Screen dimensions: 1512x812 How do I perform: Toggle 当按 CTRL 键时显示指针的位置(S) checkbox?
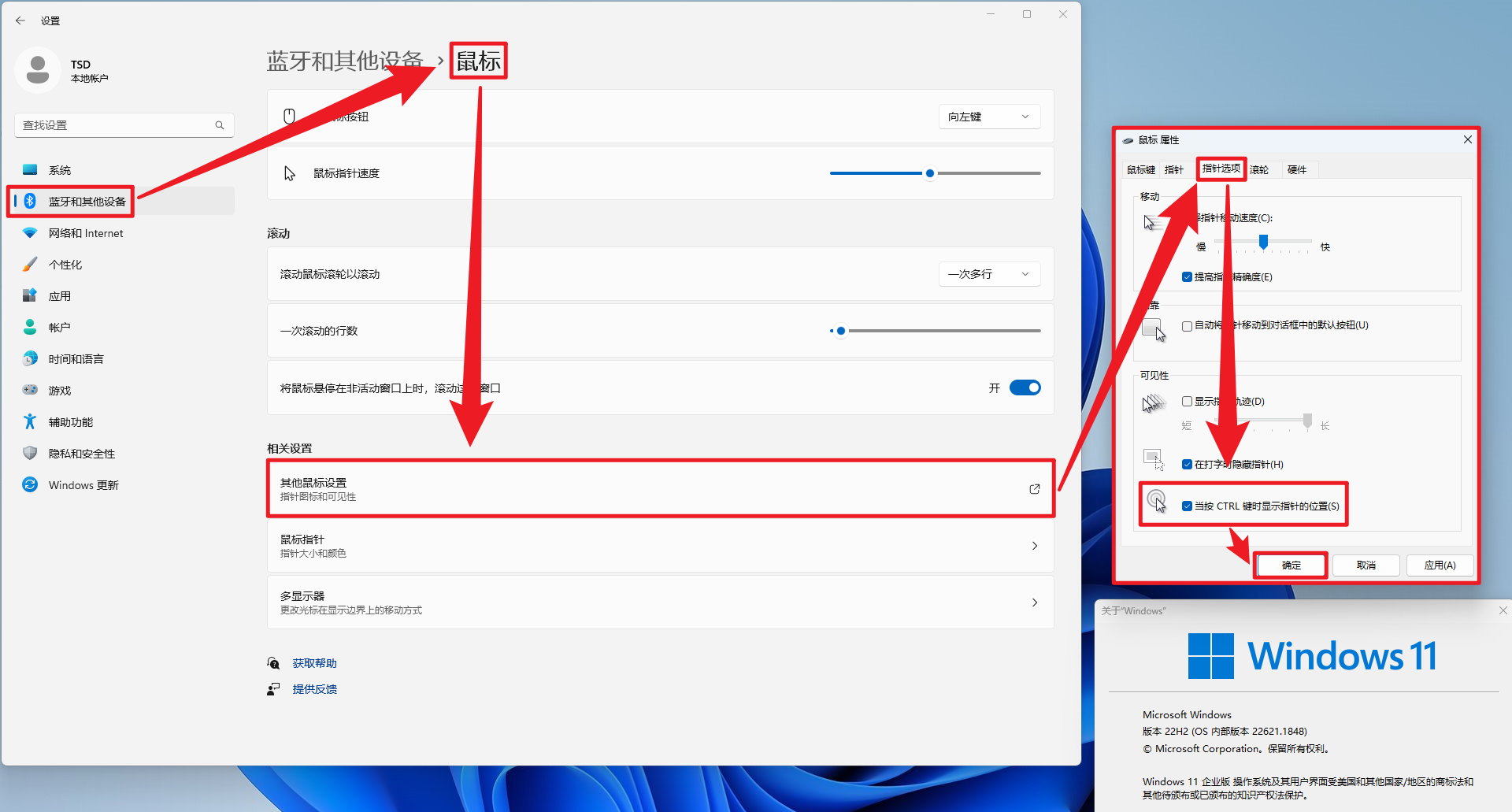point(1187,506)
